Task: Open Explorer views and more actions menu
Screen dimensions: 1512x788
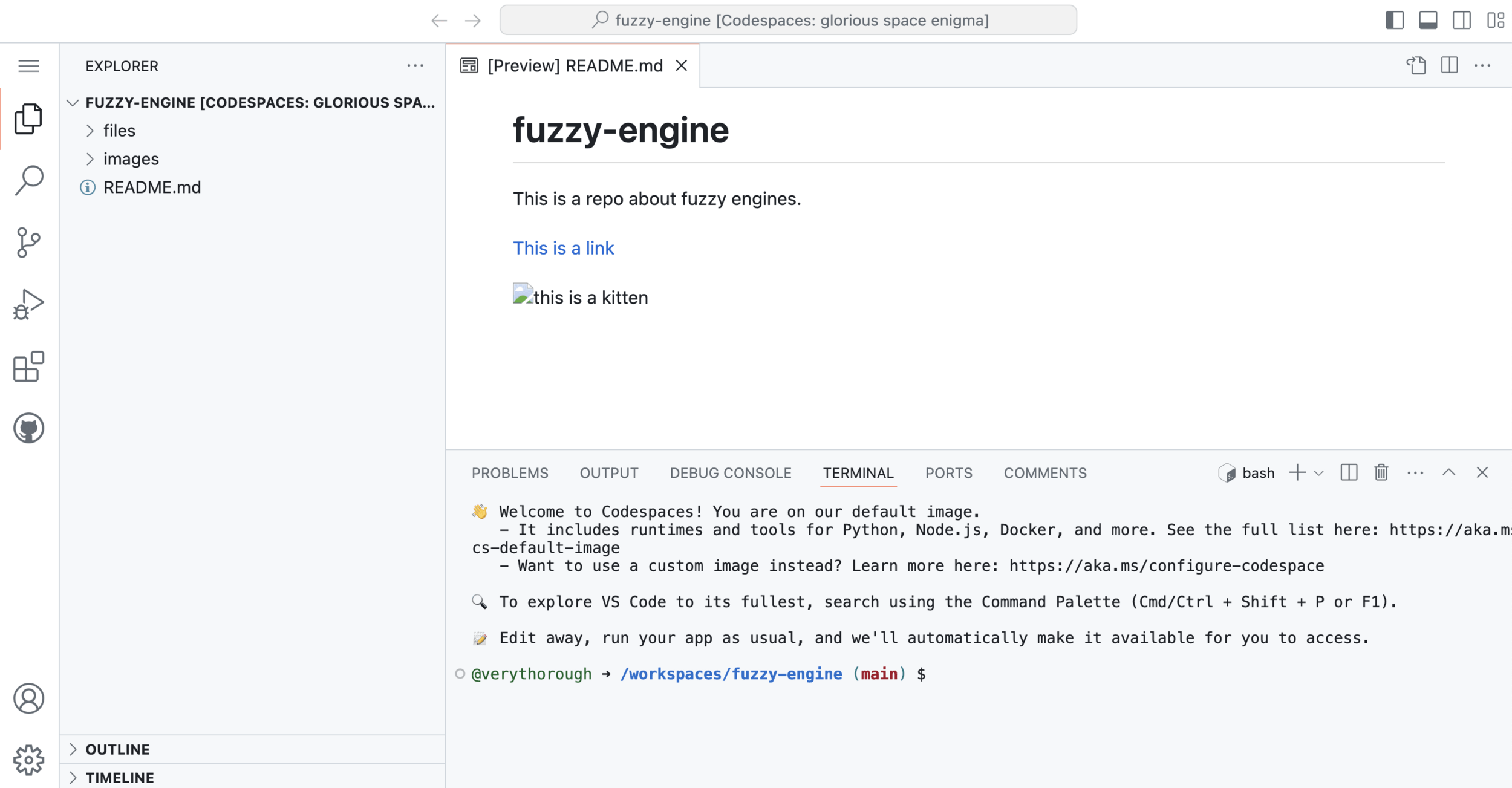Action: [x=415, y=65]
